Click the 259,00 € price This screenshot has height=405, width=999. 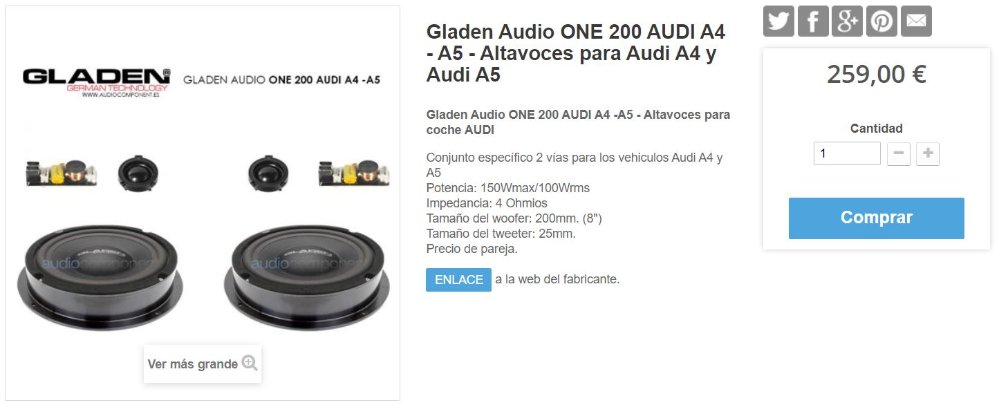pos(877,75)
